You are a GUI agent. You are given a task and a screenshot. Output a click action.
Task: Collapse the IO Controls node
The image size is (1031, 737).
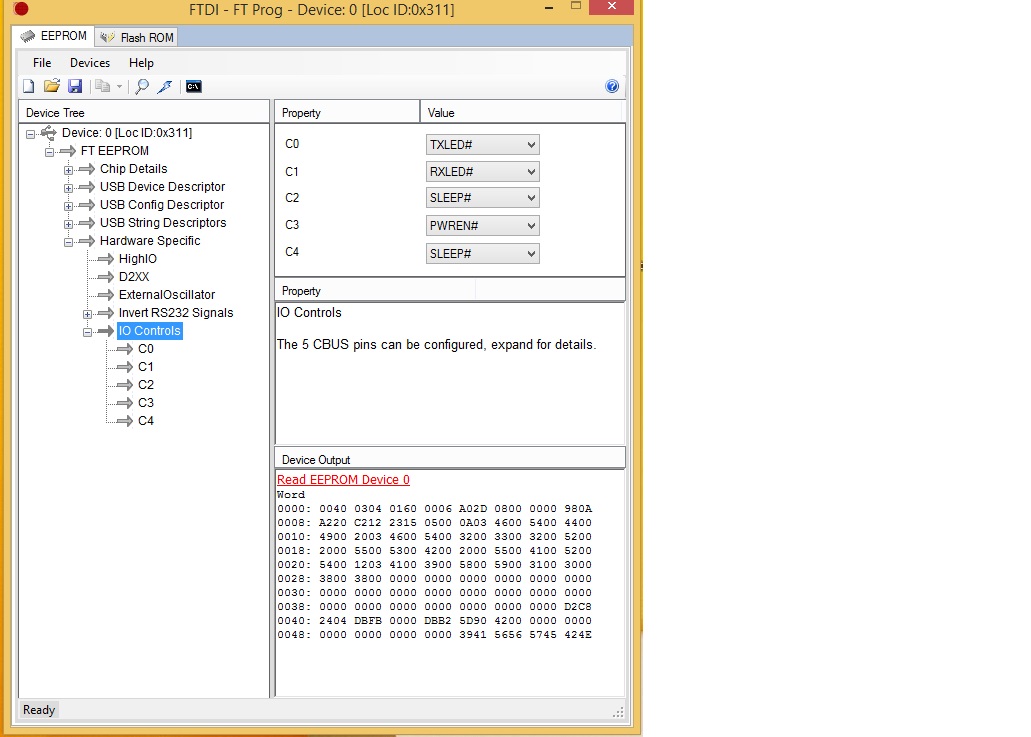click(x=87, y=332)
